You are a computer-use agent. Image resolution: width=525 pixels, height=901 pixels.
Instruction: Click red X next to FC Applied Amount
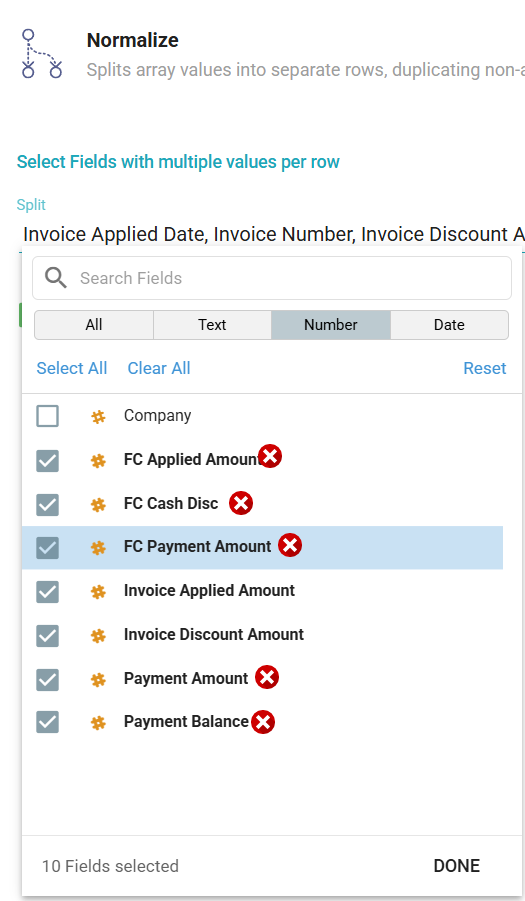click(270, 457)
